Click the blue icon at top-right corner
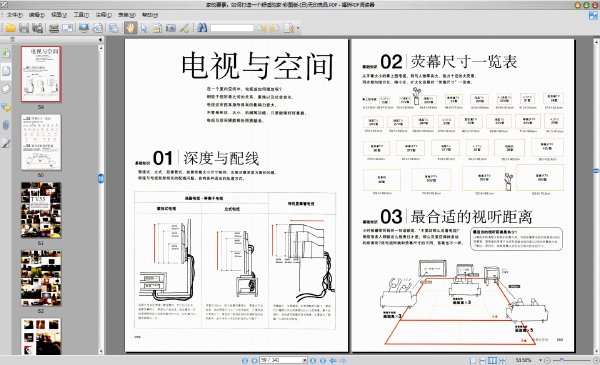The image size is (600, 365). (593, 15)
